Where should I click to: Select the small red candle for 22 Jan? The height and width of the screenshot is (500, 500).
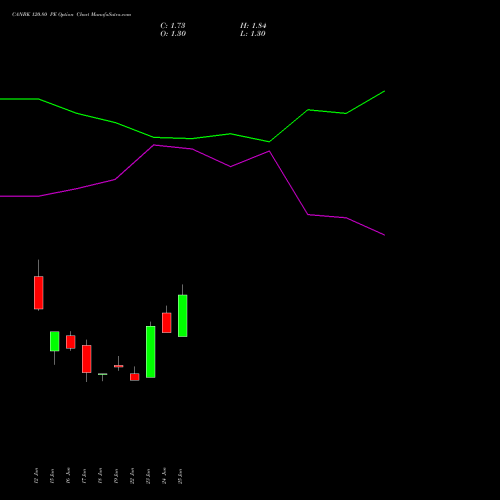[135, 377]
